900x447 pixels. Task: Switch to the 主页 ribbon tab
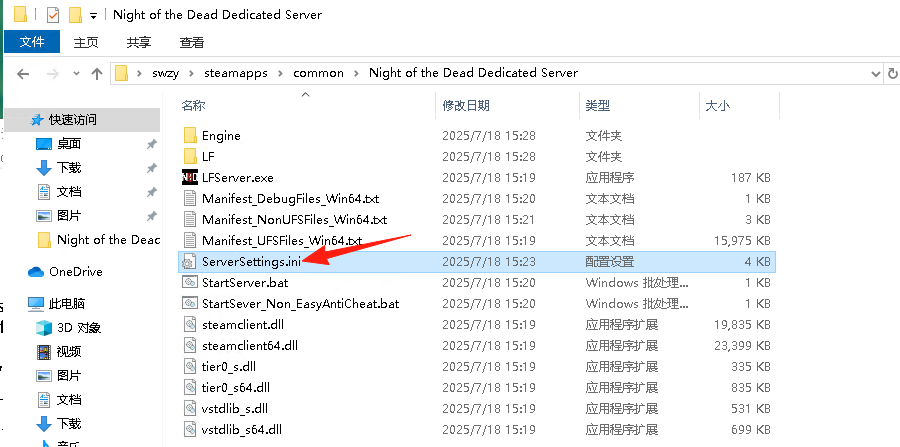coord(86,42)
